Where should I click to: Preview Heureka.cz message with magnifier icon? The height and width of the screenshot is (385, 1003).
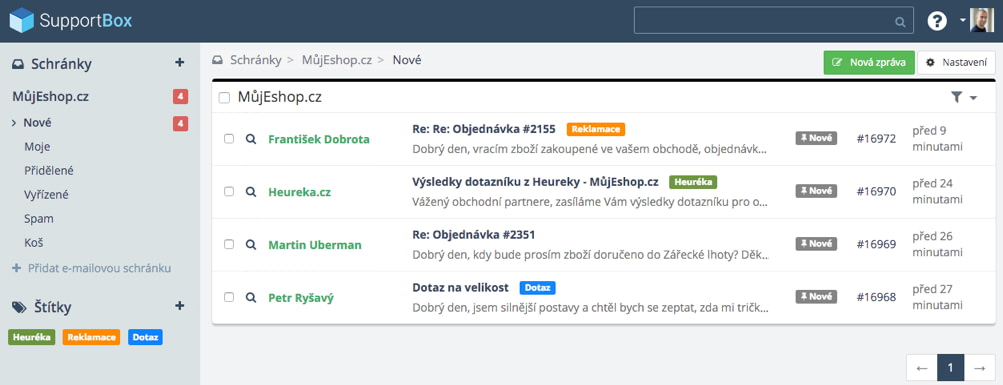click(x=251, y=191)
